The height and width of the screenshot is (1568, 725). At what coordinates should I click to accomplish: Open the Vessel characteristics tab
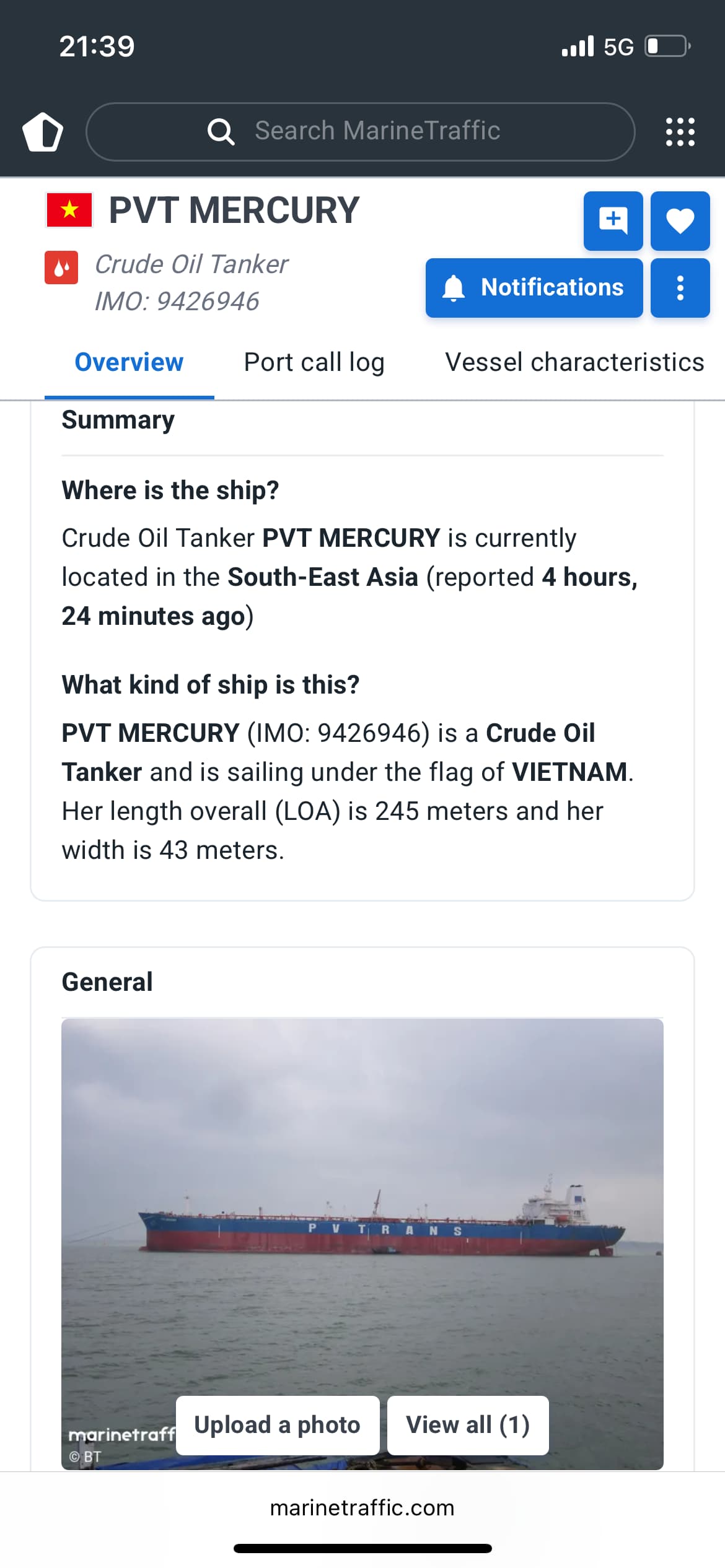[574, 362]
